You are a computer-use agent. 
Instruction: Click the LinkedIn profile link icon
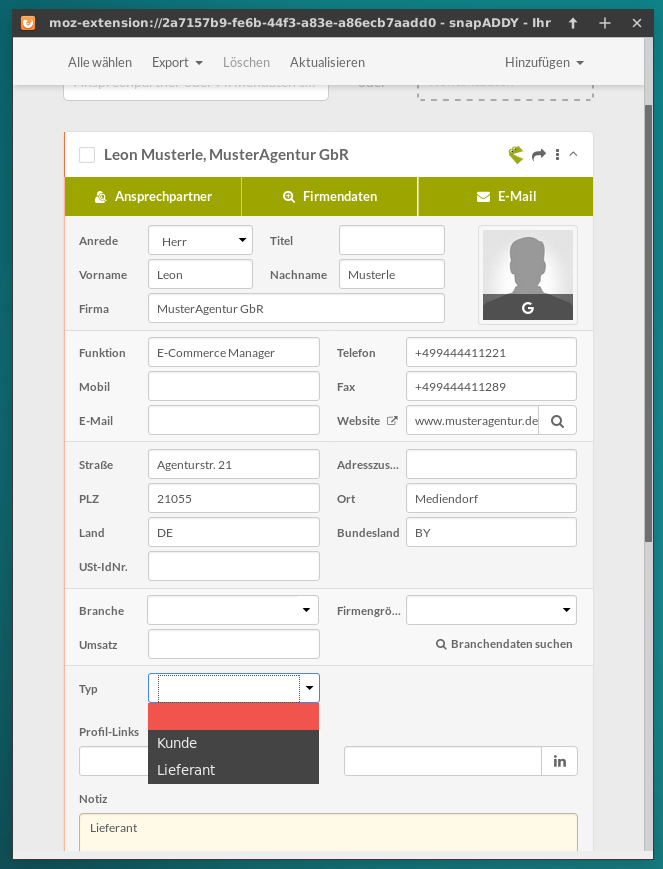559,762
